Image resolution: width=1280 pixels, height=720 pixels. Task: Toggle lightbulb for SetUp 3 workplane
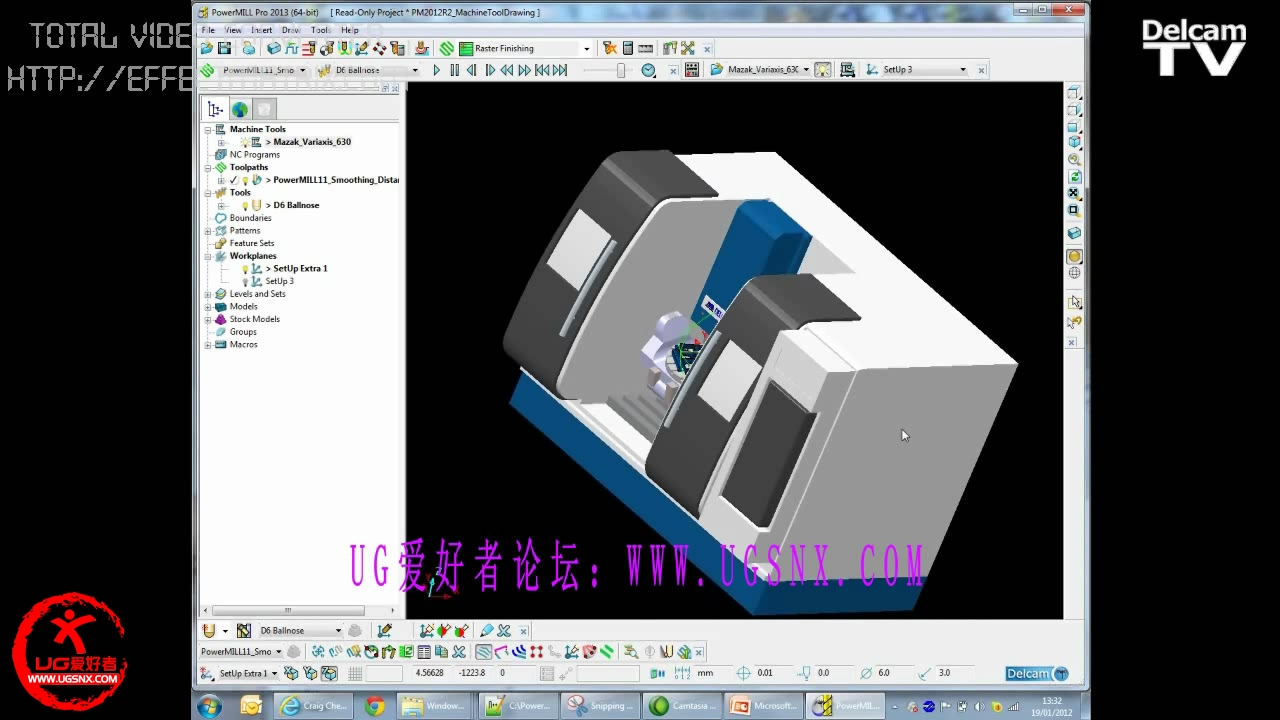[x=245, y=282]
